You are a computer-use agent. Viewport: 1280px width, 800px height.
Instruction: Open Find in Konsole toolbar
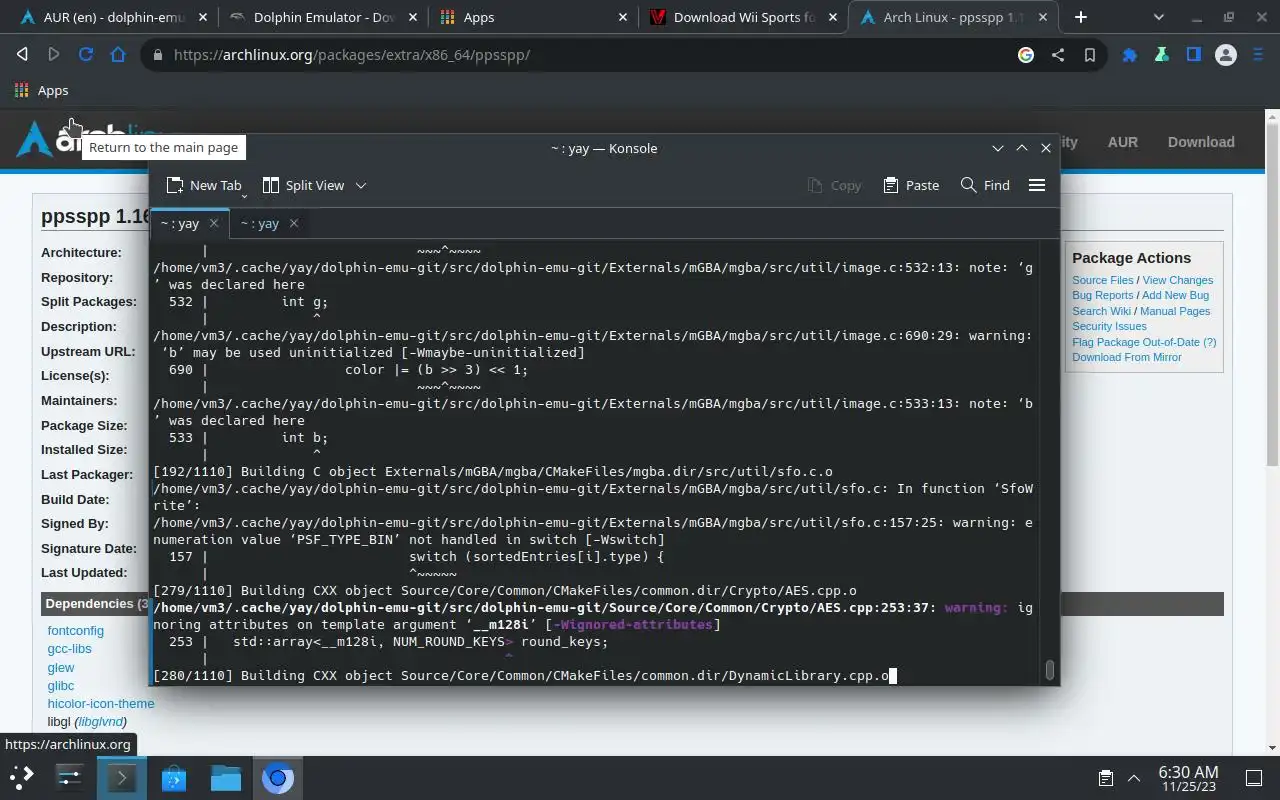pyautogui.click(x=985, y=185)
